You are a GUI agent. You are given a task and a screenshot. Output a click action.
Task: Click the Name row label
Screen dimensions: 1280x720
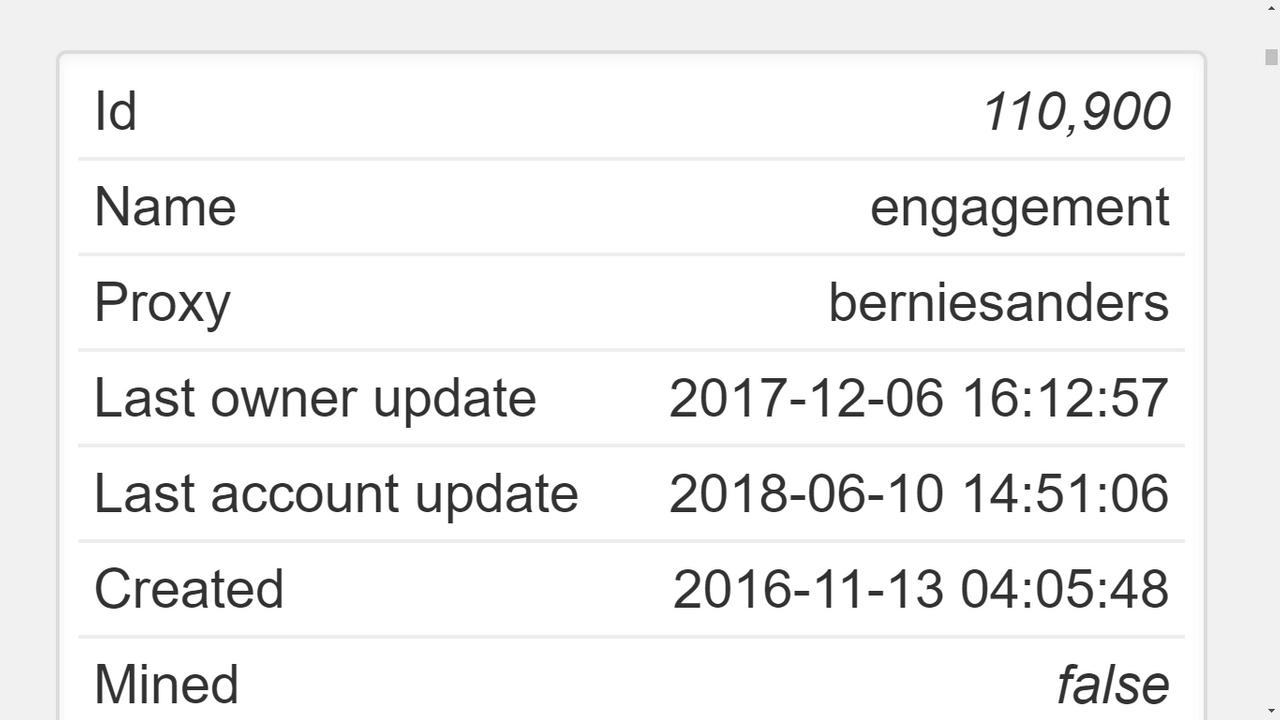165,207
